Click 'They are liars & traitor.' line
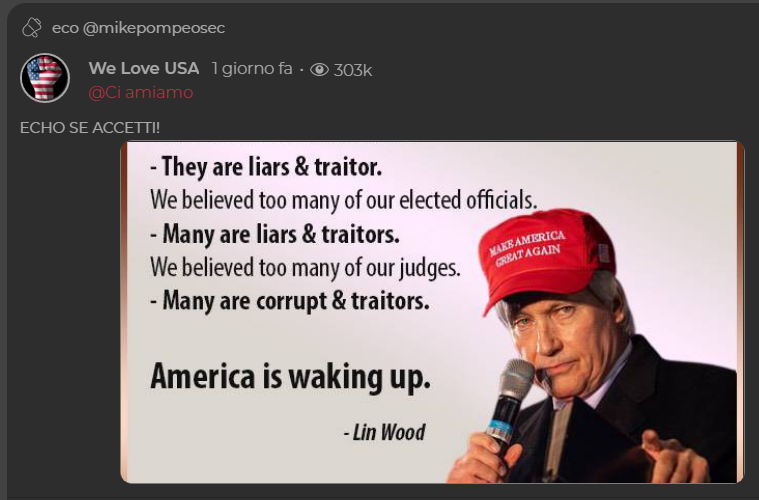 point(266,167)
